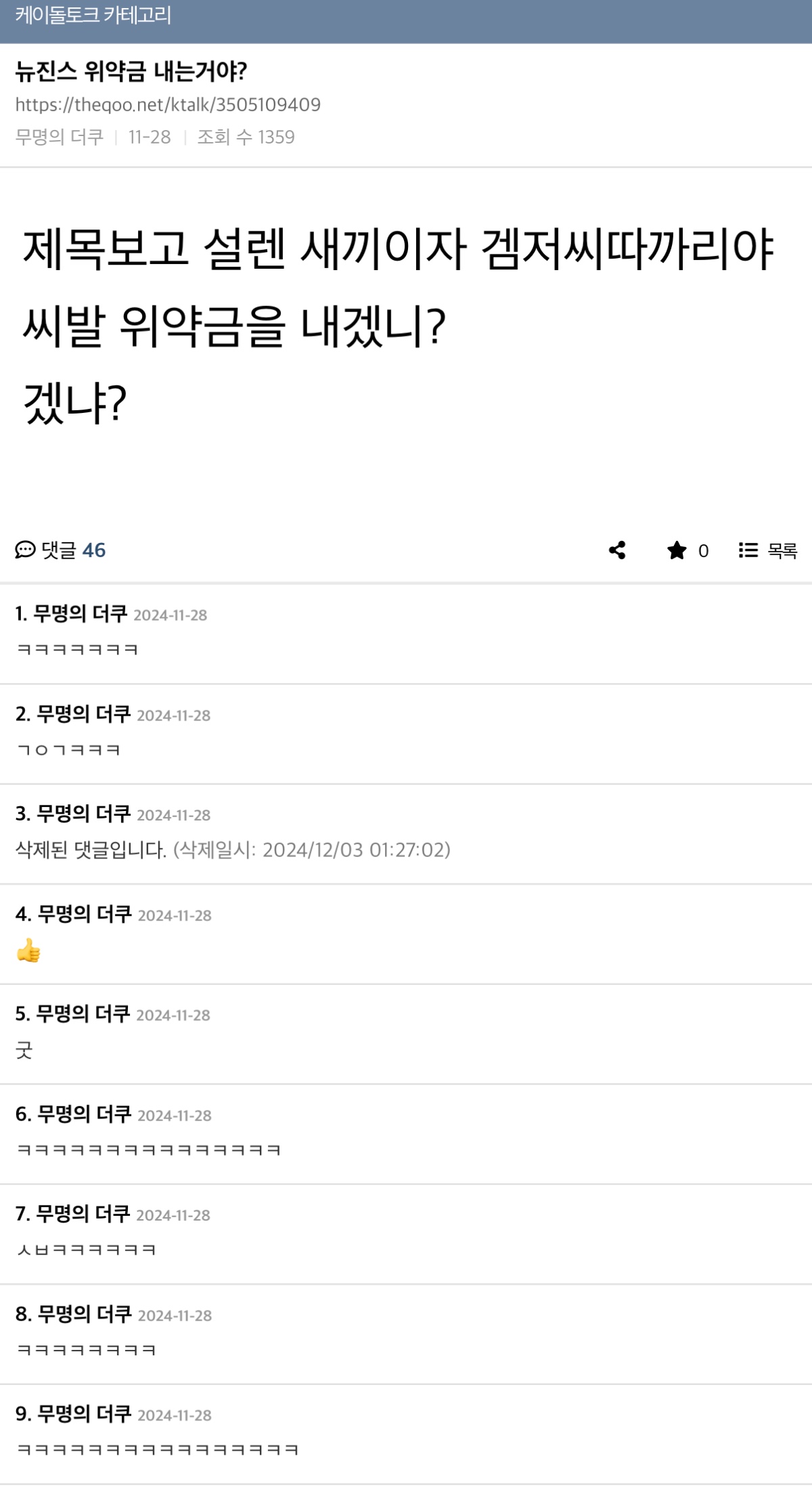Click the ㅅㅂㅋㅋㅋ text in comment 7

(x=87, y=1250)
